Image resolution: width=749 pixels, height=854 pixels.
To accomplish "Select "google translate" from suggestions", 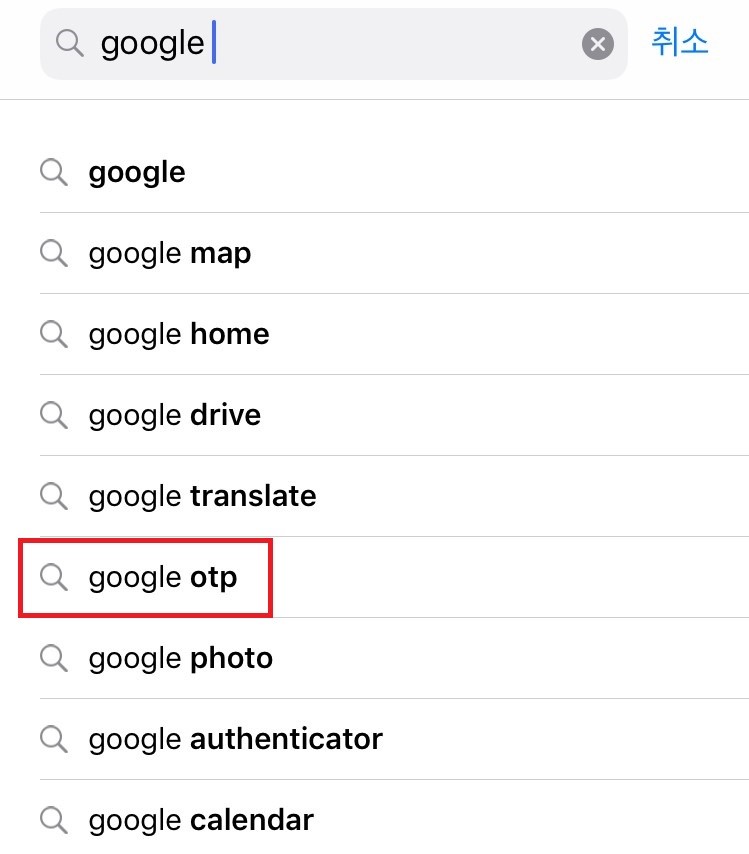I will pos(394,496).
